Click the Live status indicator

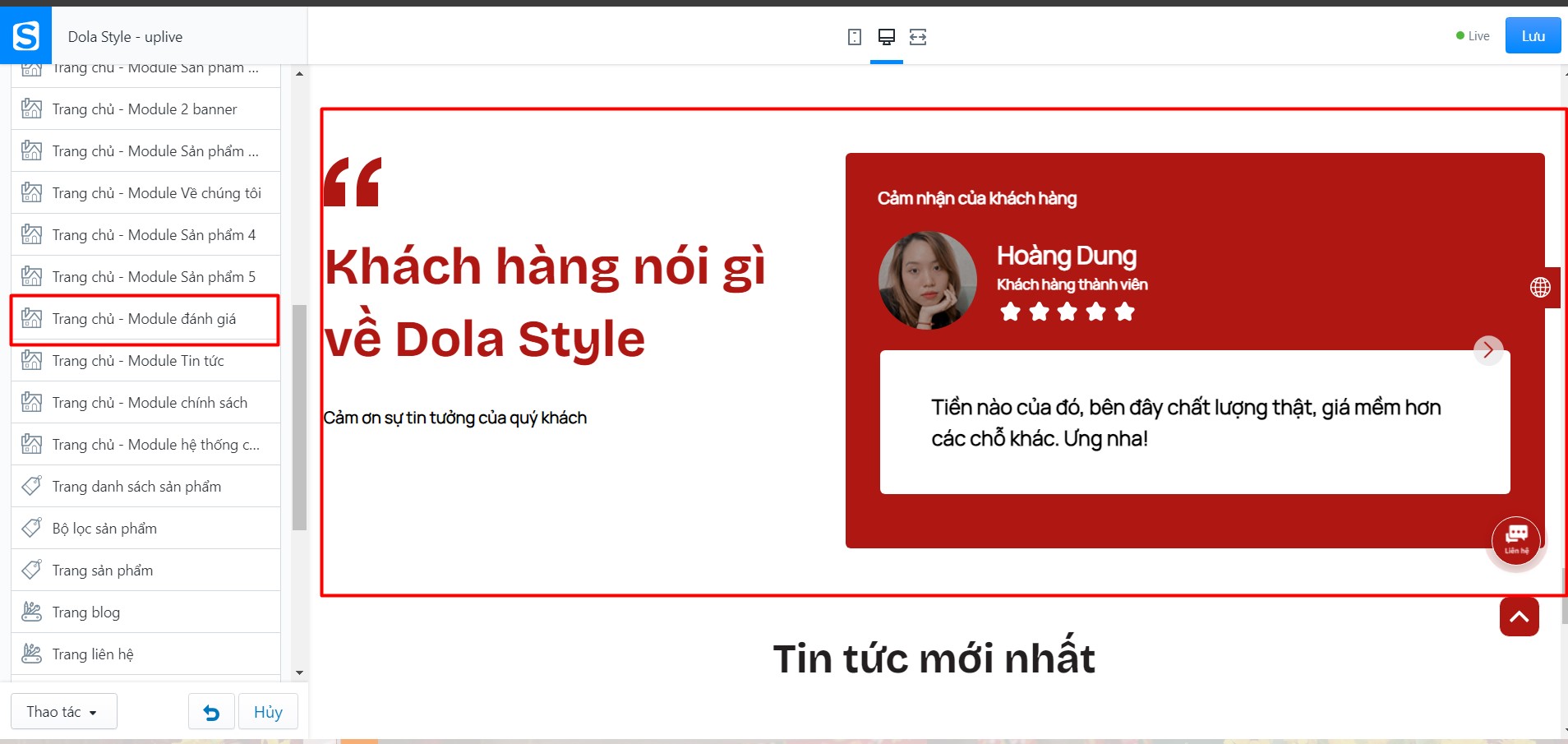pos(1473,36)
